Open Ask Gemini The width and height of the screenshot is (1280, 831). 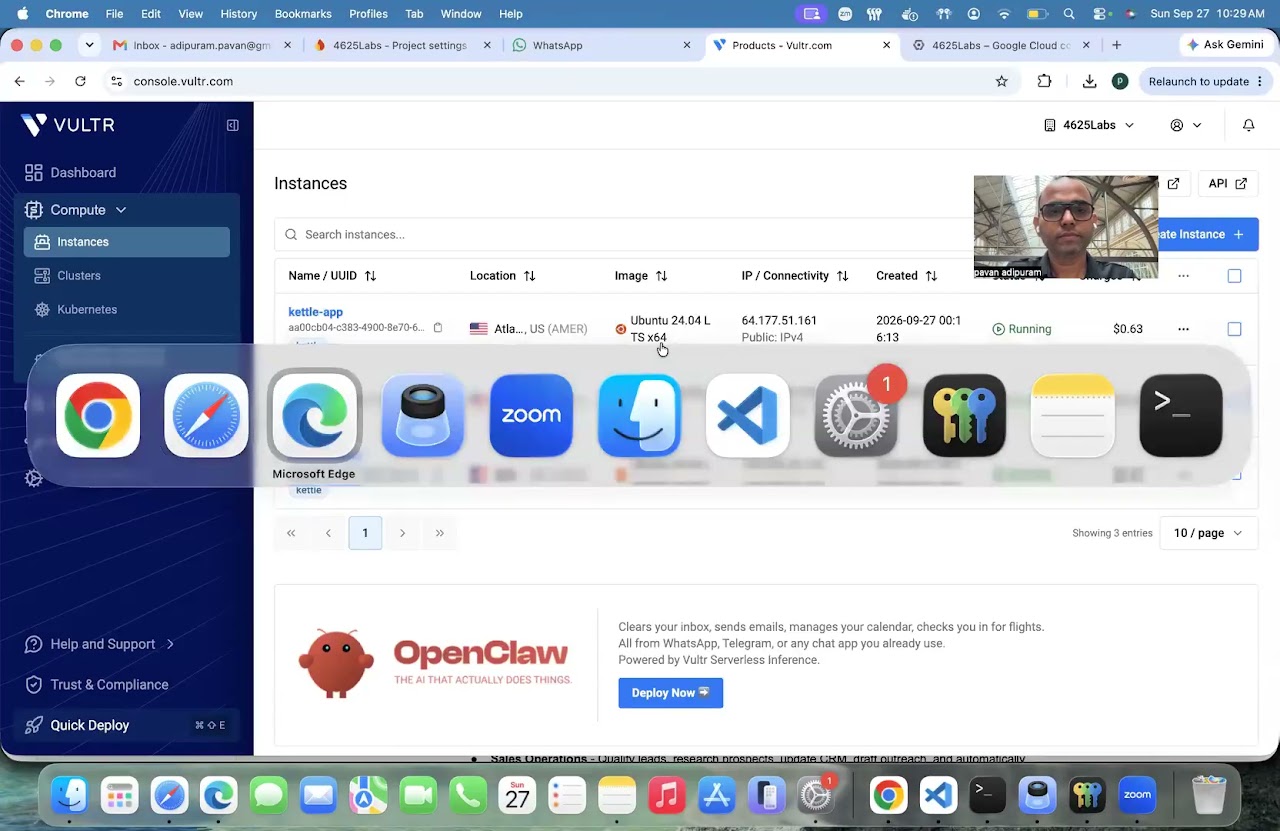coord(1224,45)
